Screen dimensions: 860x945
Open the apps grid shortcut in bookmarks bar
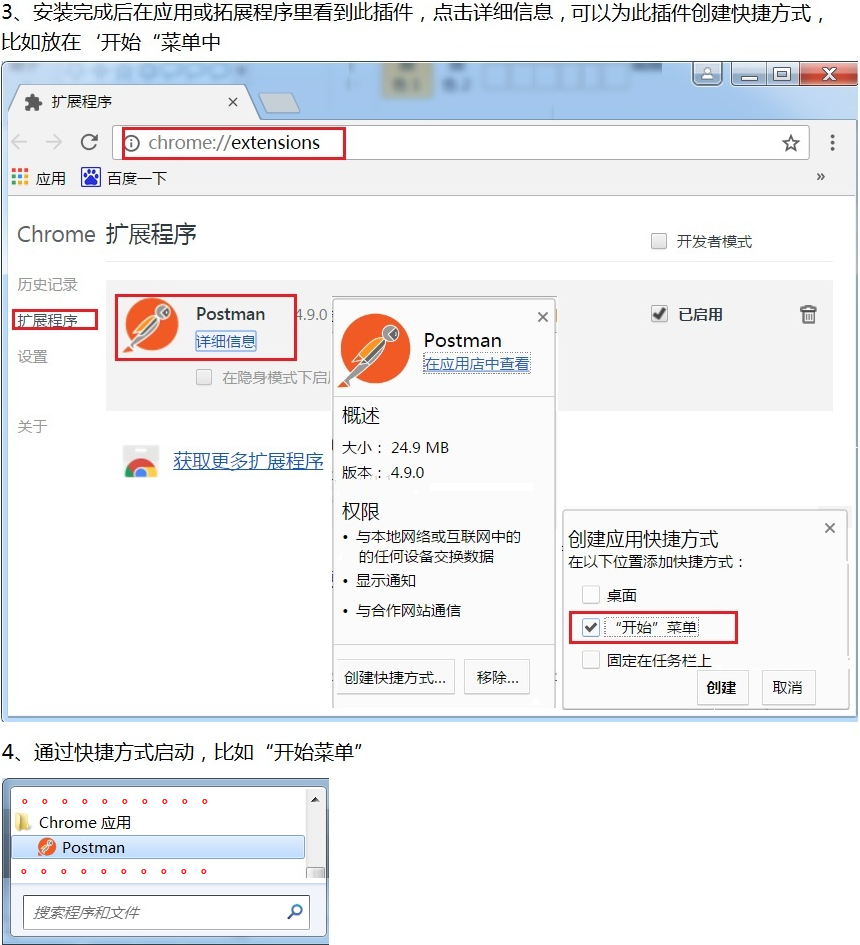point(20,177)
